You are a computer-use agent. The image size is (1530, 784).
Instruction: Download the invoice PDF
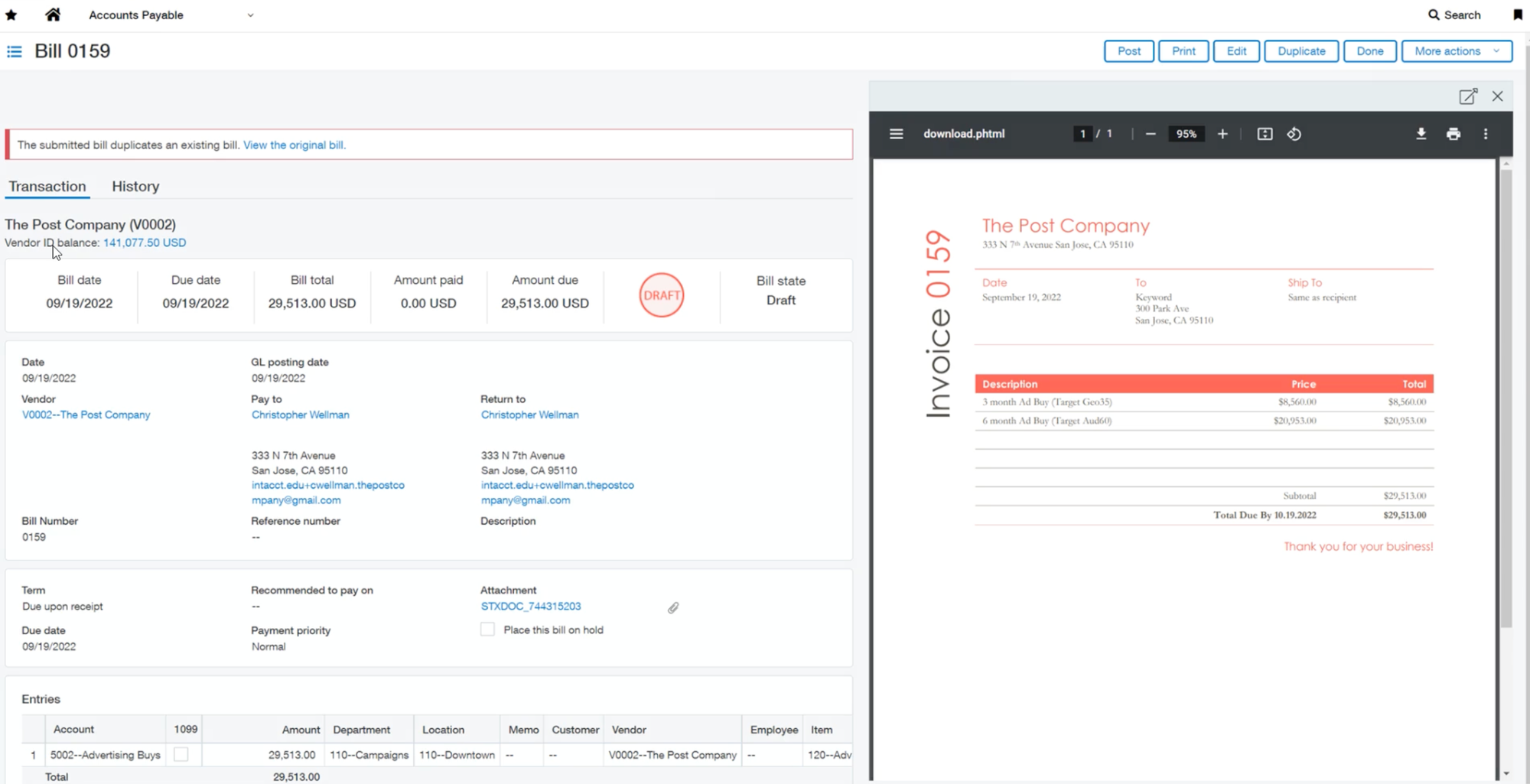click(x=1421, y=134)
